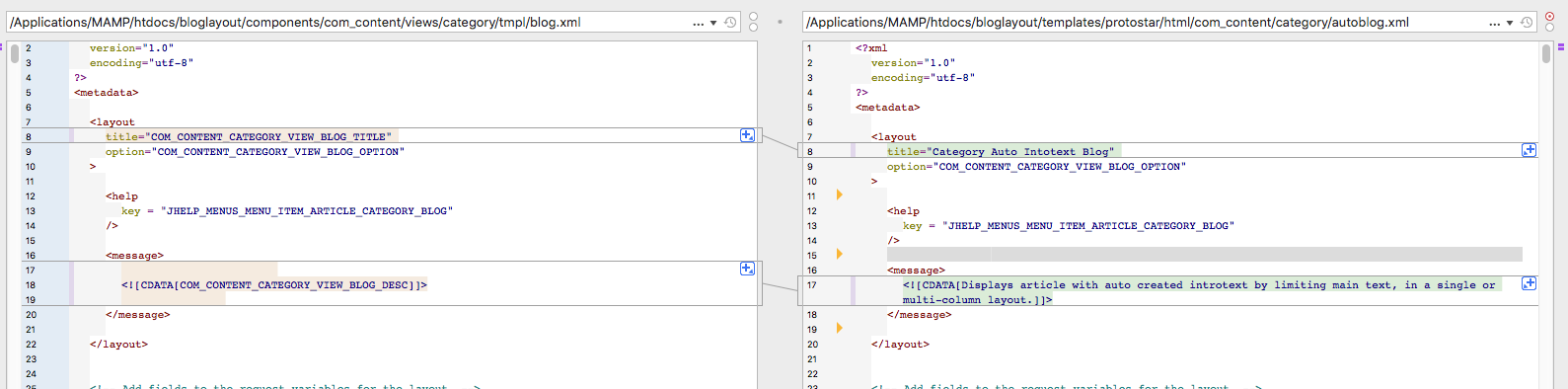Image resolution: width=1568 pixels, height=389 pixels.
Task: Click '</message>' closing tag in right pane
Action: (920, 314)
